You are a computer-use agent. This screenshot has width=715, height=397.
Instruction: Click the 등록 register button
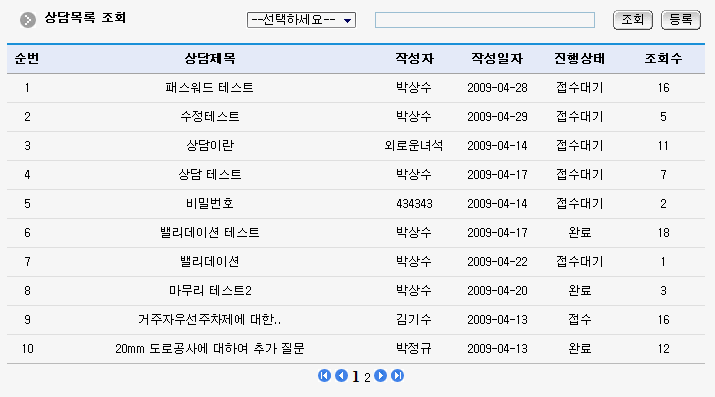[681, 20]
